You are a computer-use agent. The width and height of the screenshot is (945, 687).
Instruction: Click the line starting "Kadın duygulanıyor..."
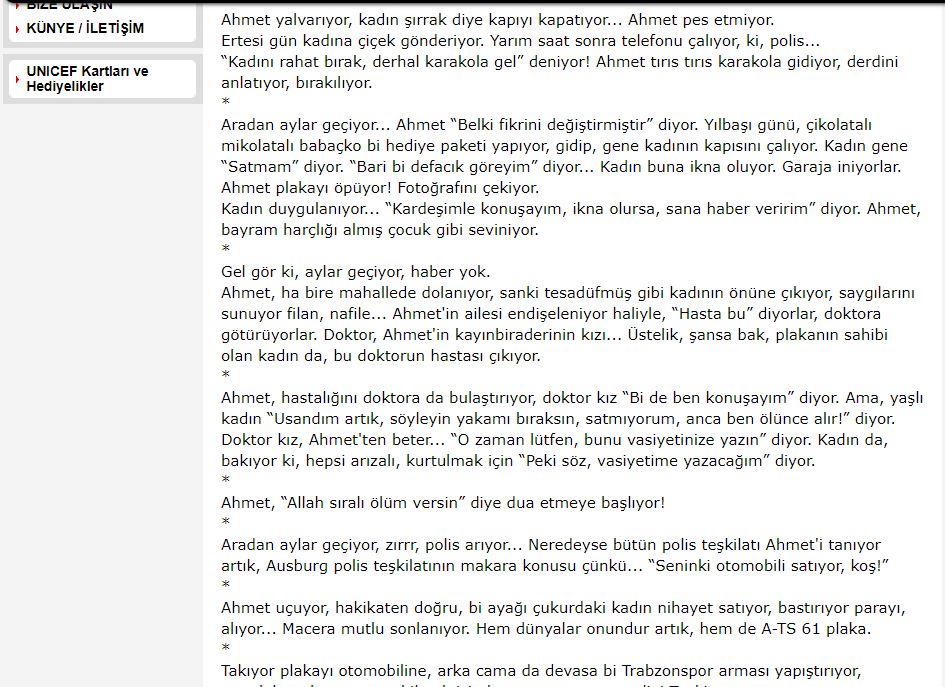tap(571, 209)
